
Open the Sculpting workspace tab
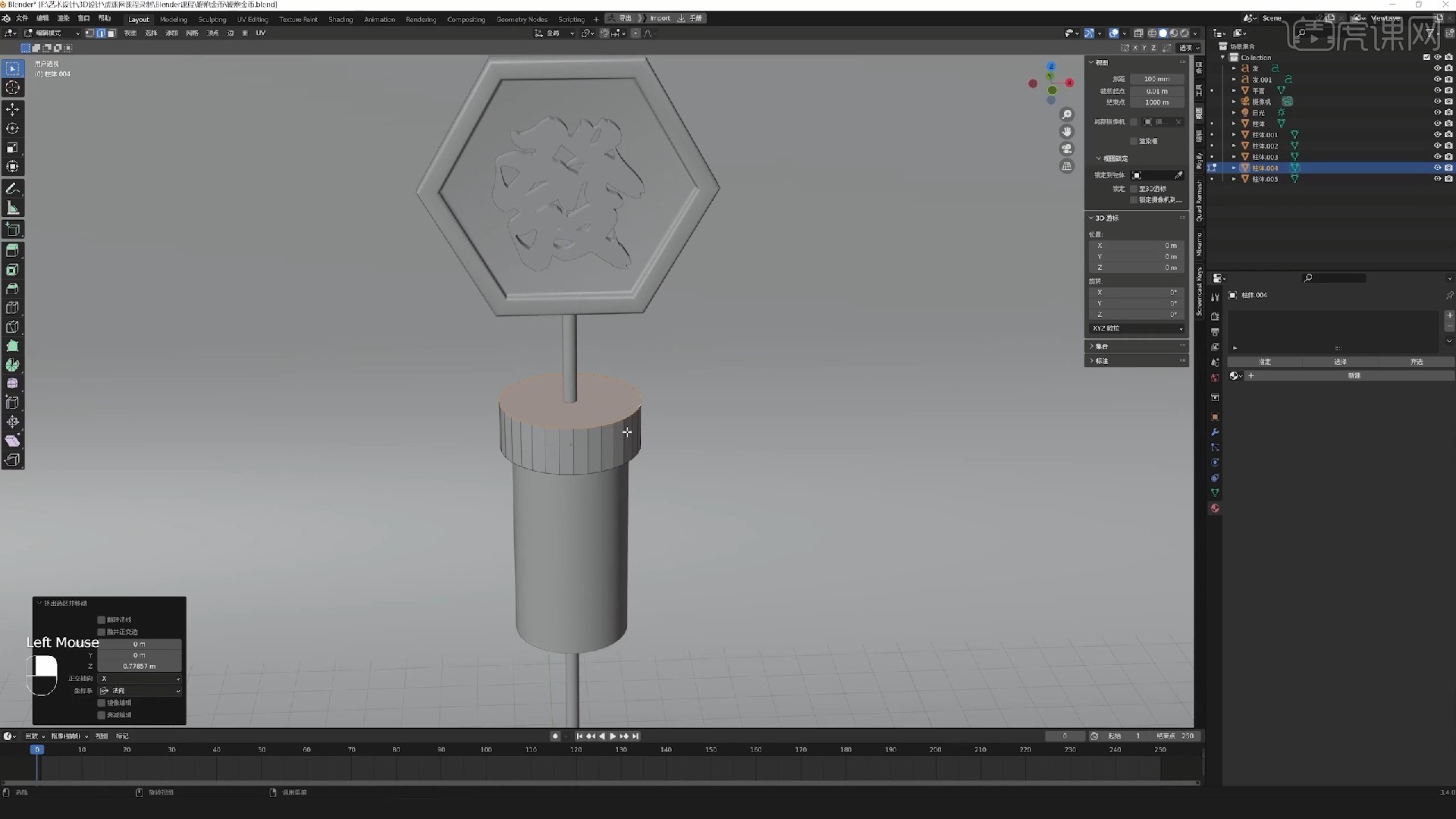pyautogui.click(x=212, y=19)
